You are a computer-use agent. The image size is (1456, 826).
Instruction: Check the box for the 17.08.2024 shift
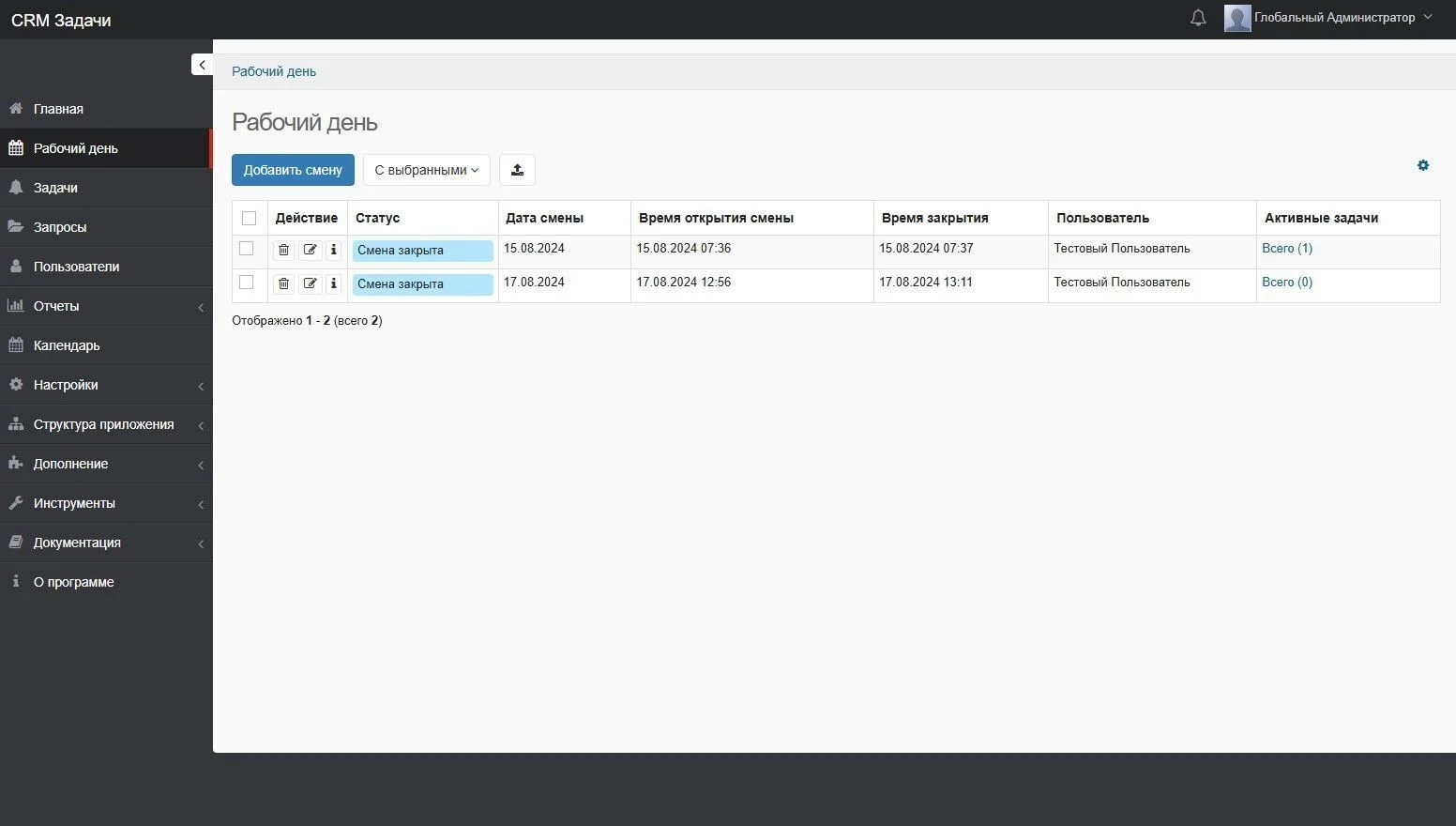(247, 283)
